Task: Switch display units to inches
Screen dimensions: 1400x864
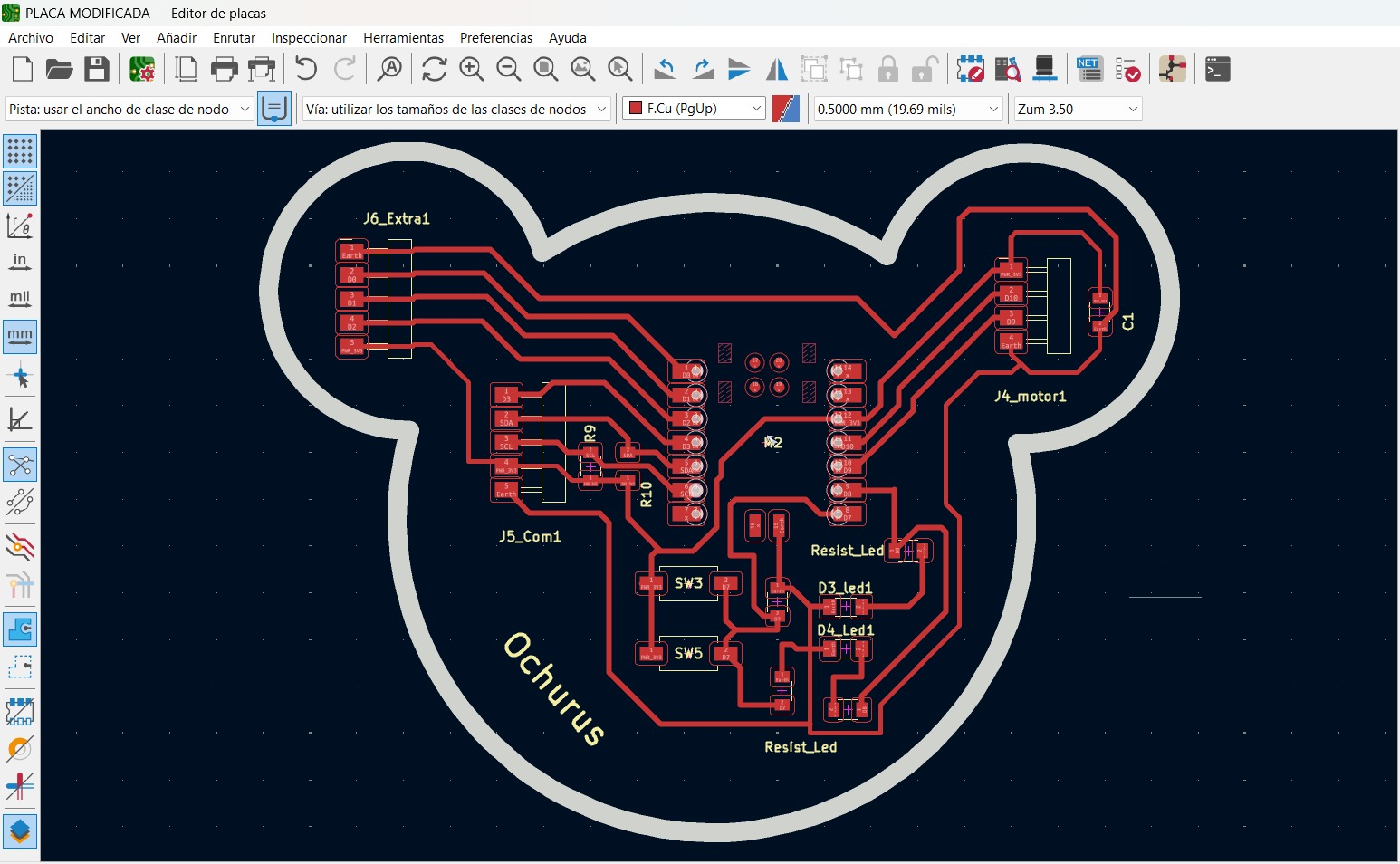Action: (21, 262)
